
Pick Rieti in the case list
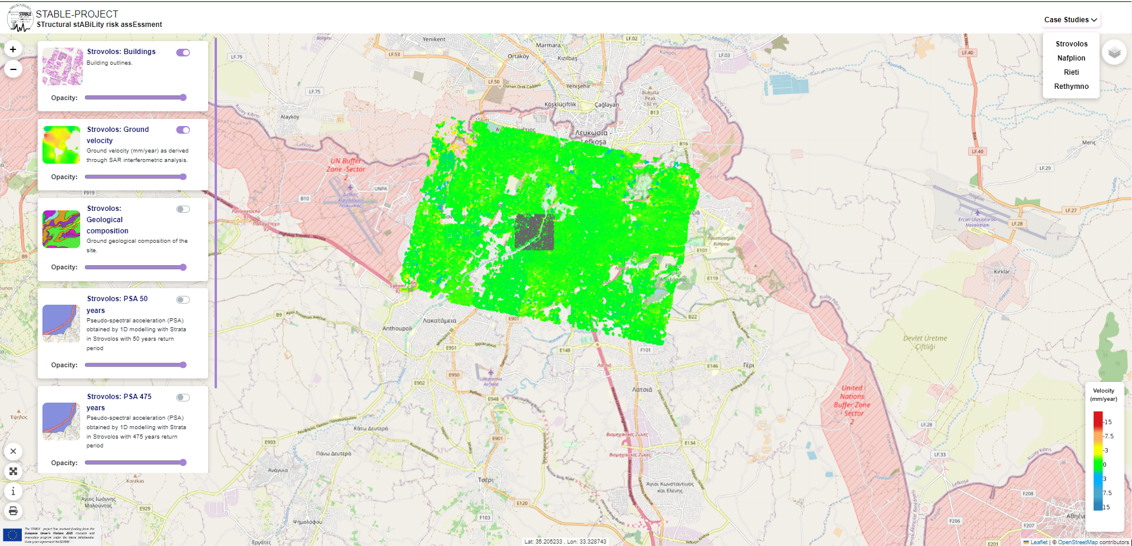click(1071, 72)
